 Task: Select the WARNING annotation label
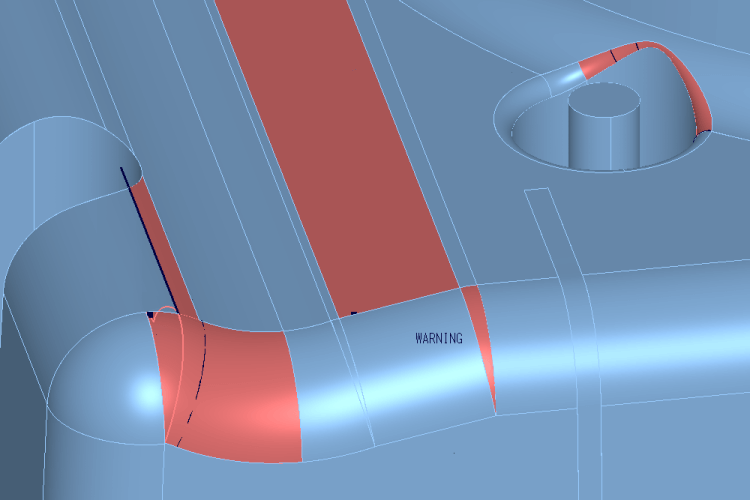click(439, 338)
